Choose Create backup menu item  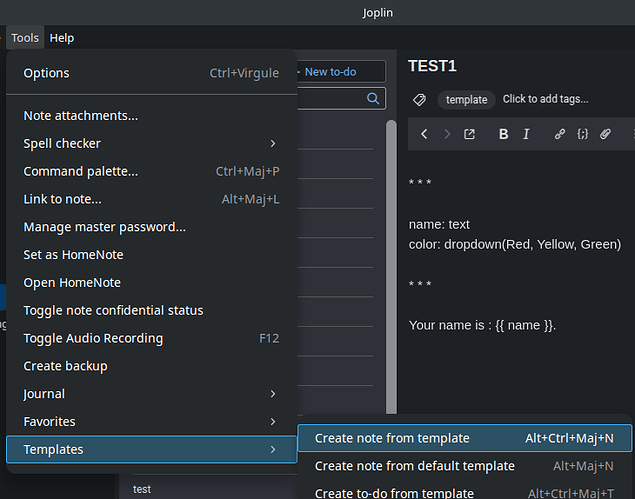coord(151,366)
